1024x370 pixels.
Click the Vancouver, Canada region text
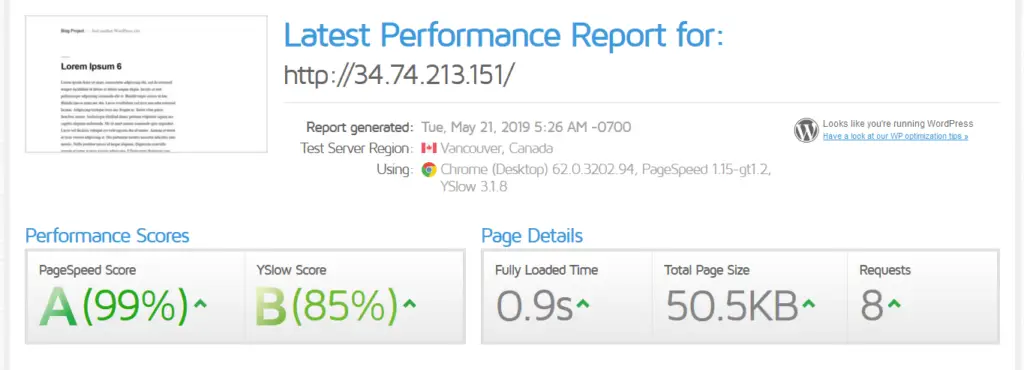pyautogui.click(x=497, y=147)
